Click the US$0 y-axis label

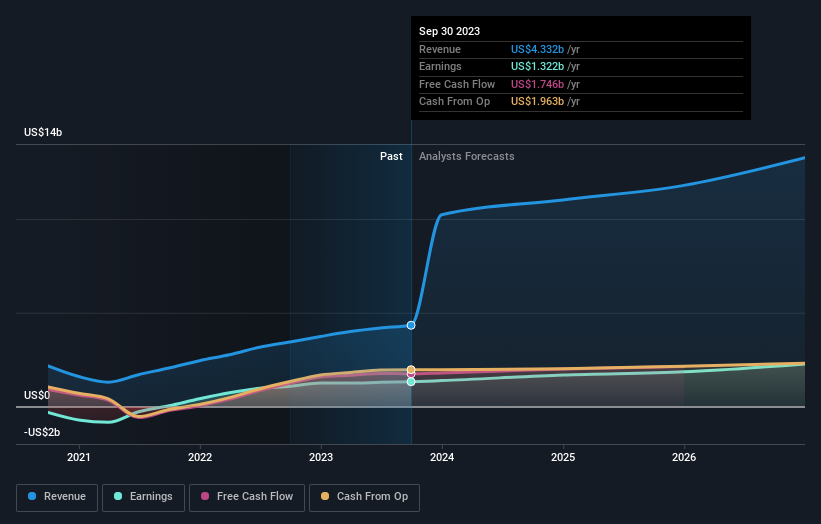coord(37,395)
